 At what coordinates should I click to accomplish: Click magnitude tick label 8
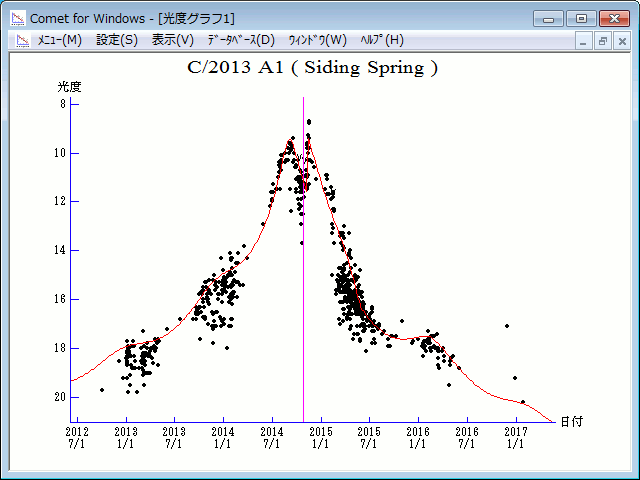(x=63, y=104)
